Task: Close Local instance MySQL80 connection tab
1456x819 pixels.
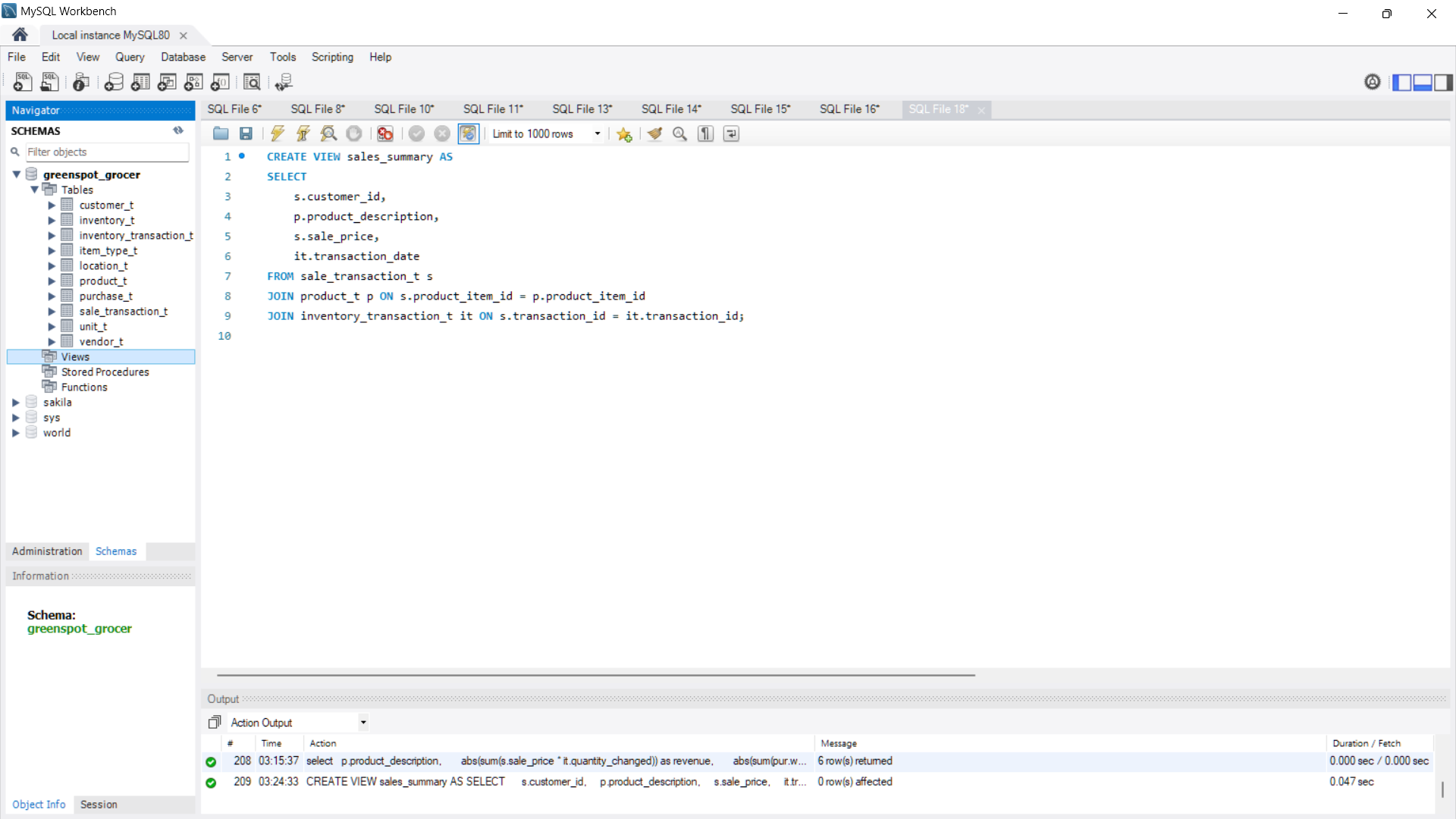Action: [x=183, y=36]
